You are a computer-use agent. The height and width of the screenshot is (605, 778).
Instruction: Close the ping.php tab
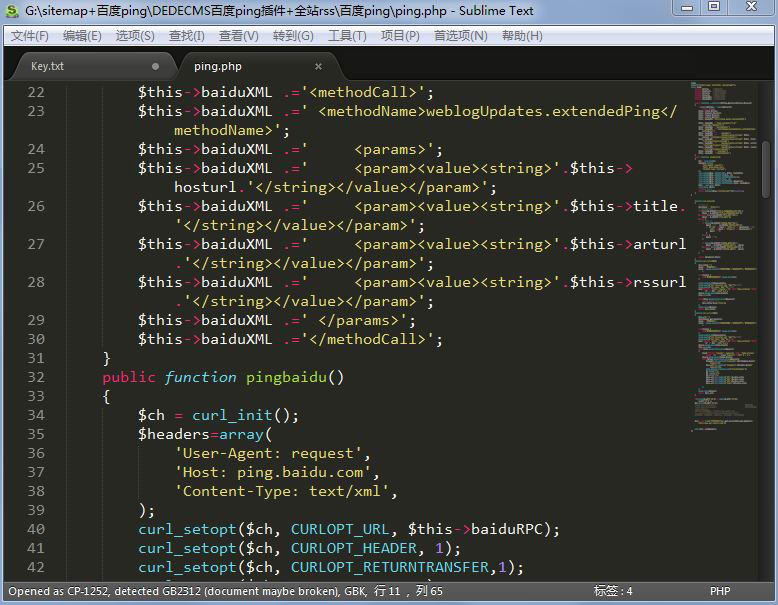[318, 66]
